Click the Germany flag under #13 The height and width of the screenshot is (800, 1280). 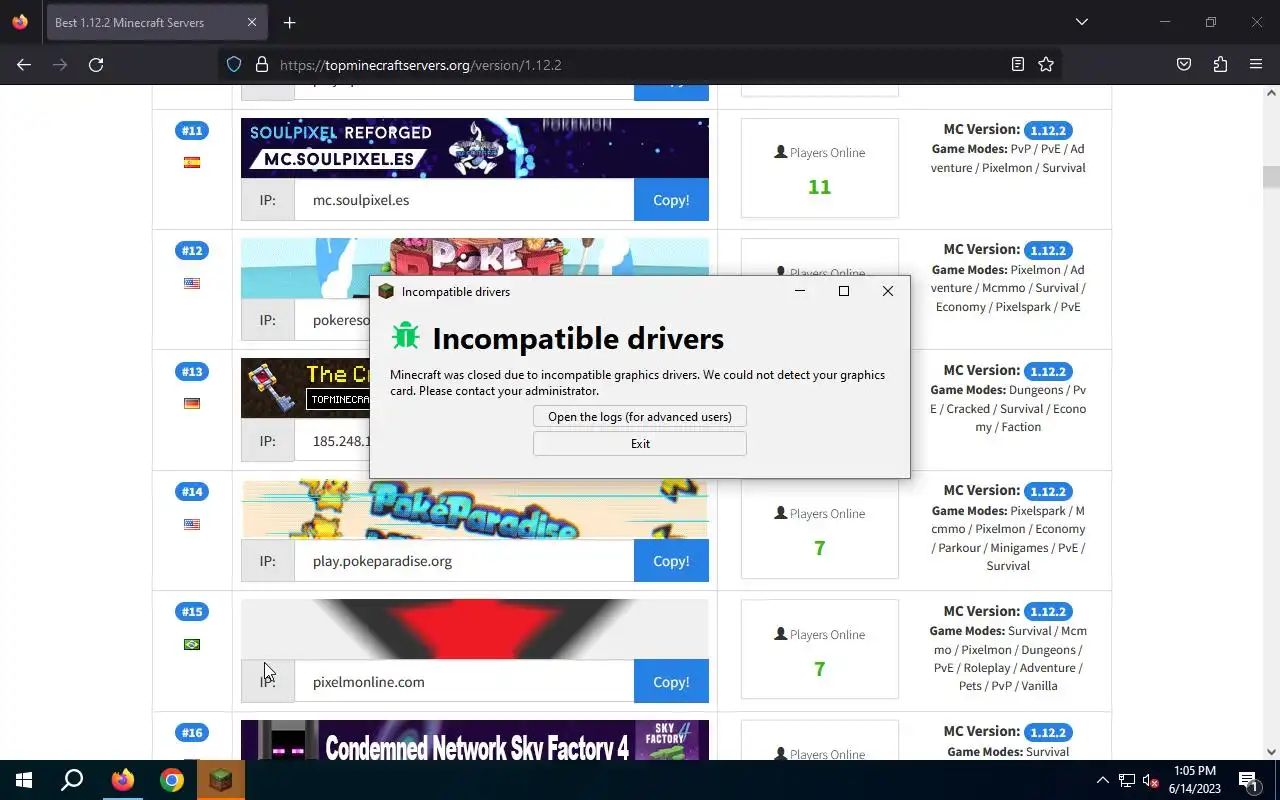click(192, 403)
